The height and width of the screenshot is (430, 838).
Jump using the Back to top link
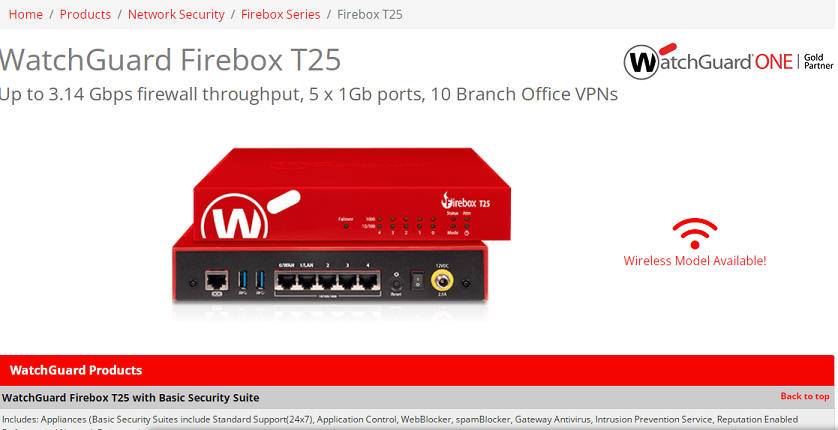point(805,396)
